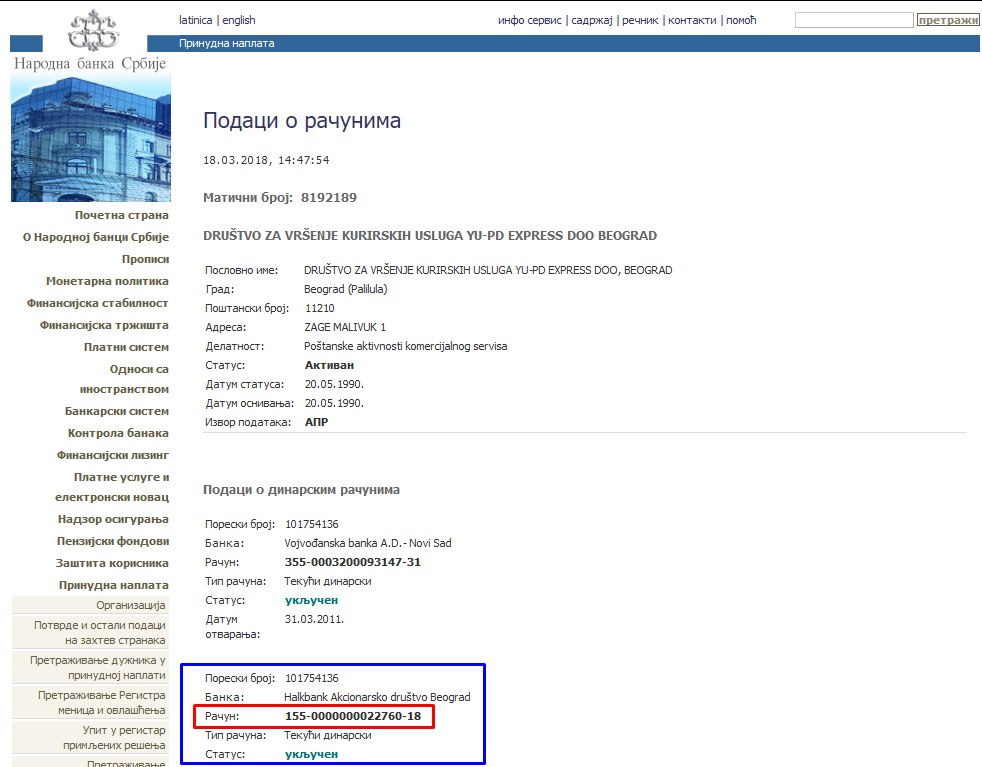Open Претраживање Регистра меница и овлашћења
This screenshot has height=767, width=982.
[101, 703]
